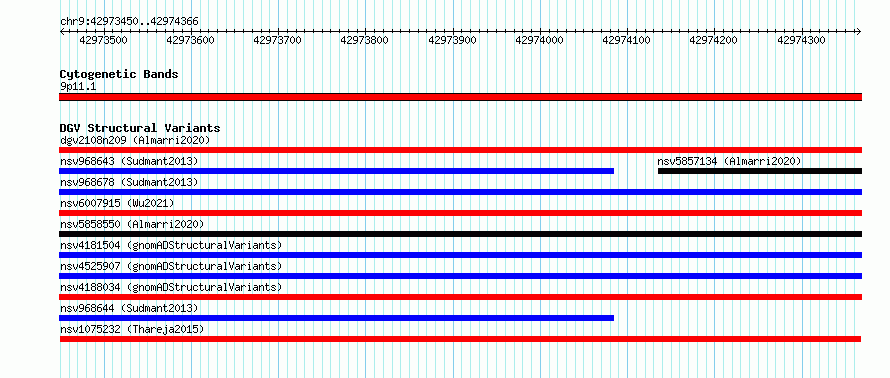Click the blue bar under nsv4525907
890x378 pixels.
(x=461, y=276)
